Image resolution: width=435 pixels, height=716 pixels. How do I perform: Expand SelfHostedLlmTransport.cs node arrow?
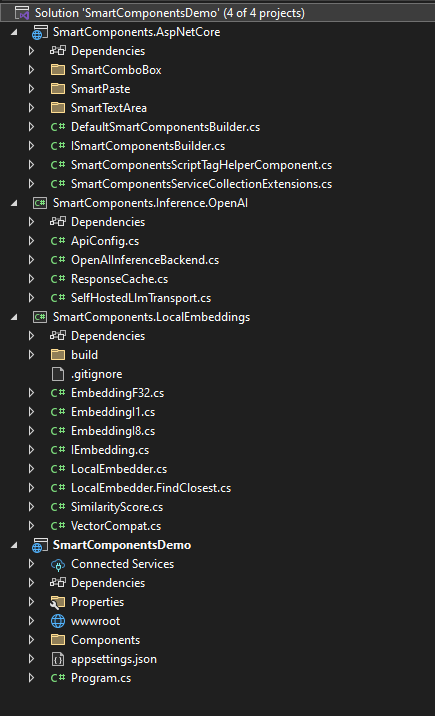click(31, 298)
